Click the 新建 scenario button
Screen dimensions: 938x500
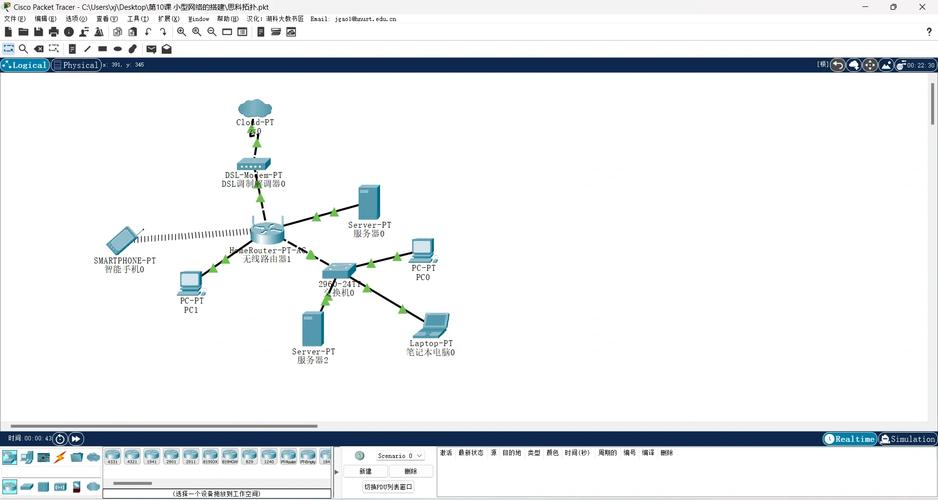pos(365,471)
